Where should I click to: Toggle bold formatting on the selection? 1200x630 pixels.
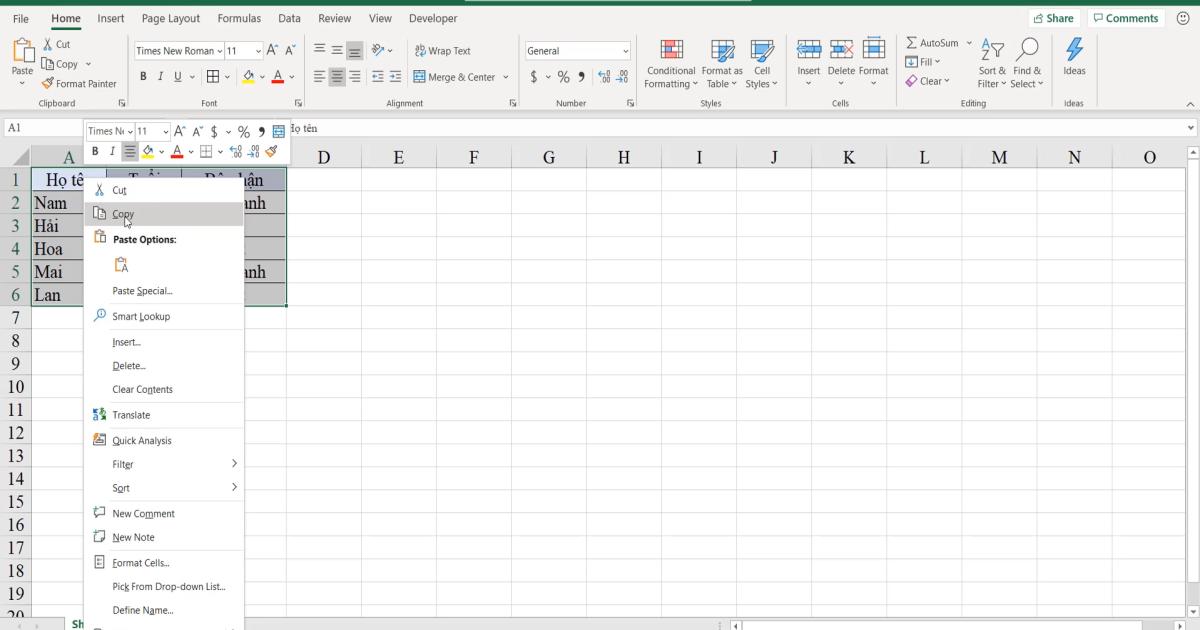point(143,76)
